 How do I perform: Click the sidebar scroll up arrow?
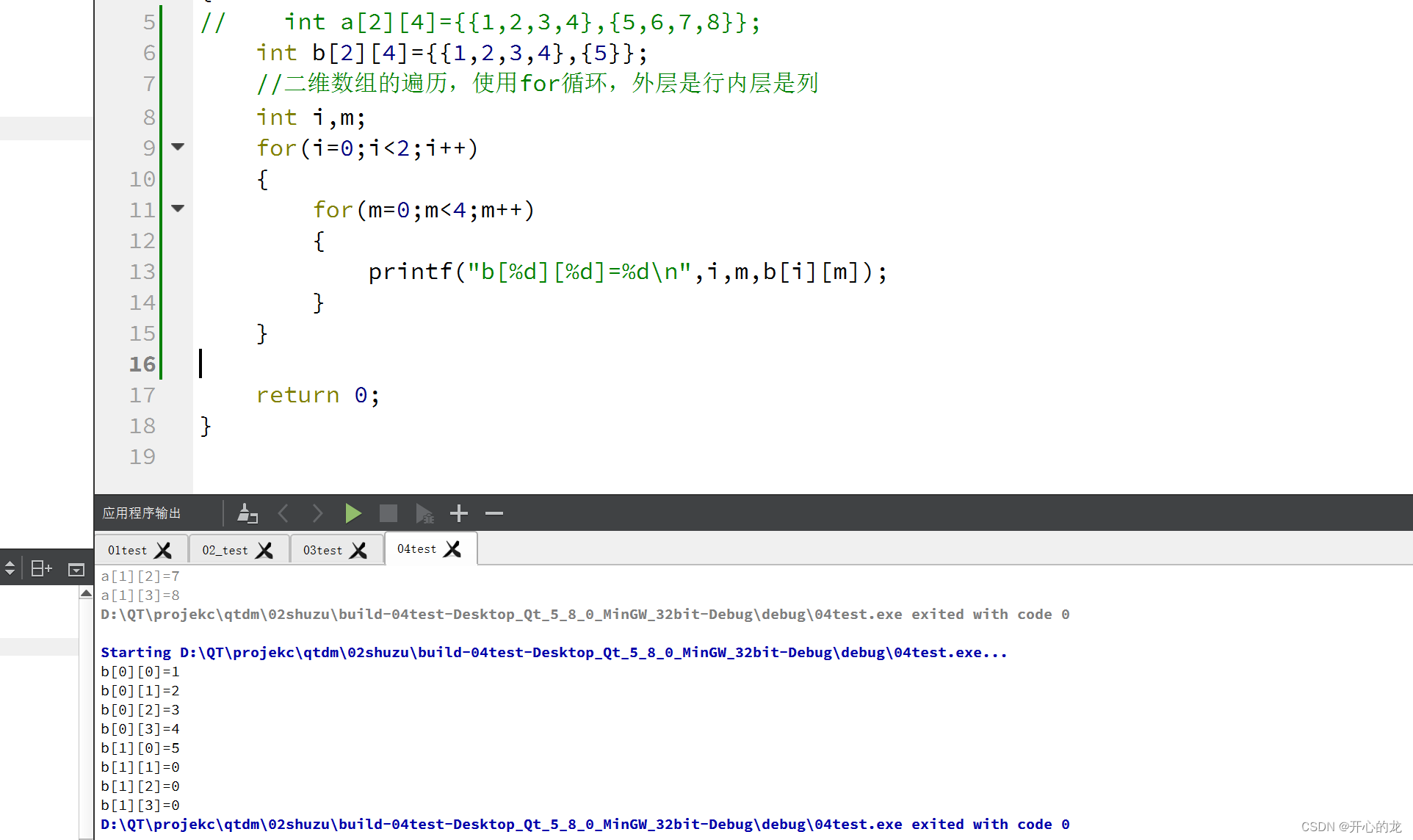tap(86, 593)
